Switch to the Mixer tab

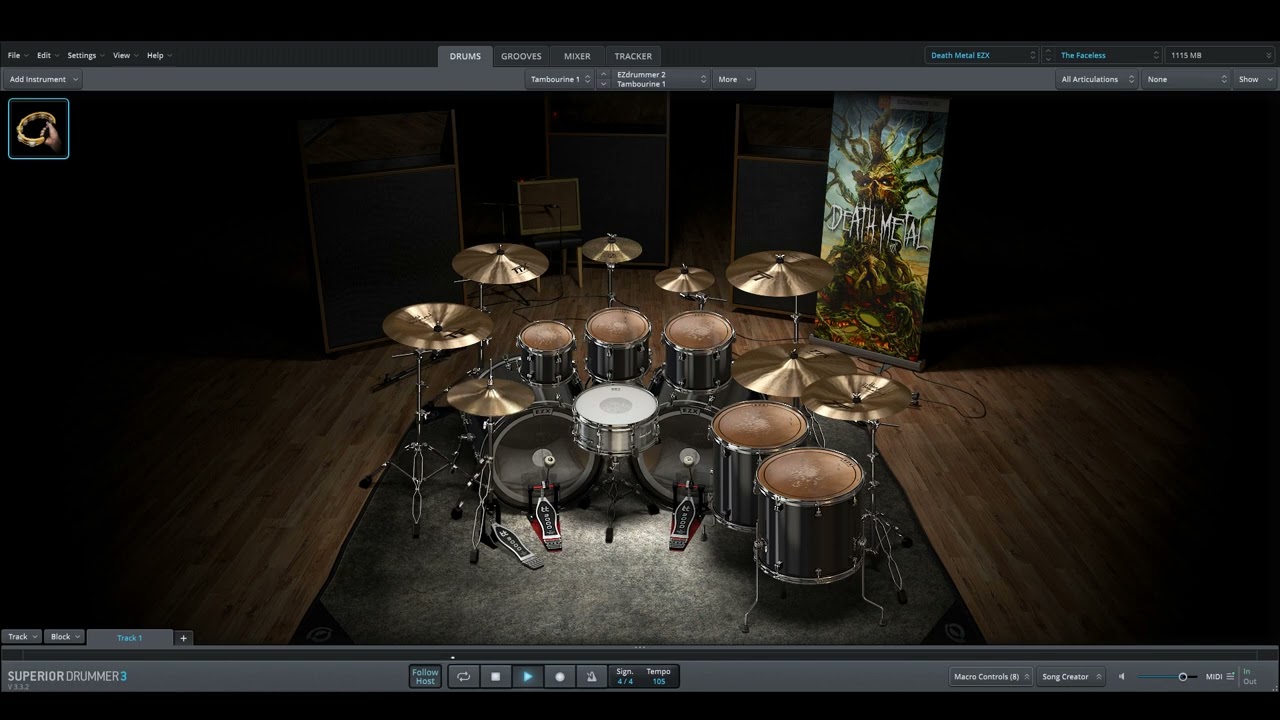(x=577, y=56)
